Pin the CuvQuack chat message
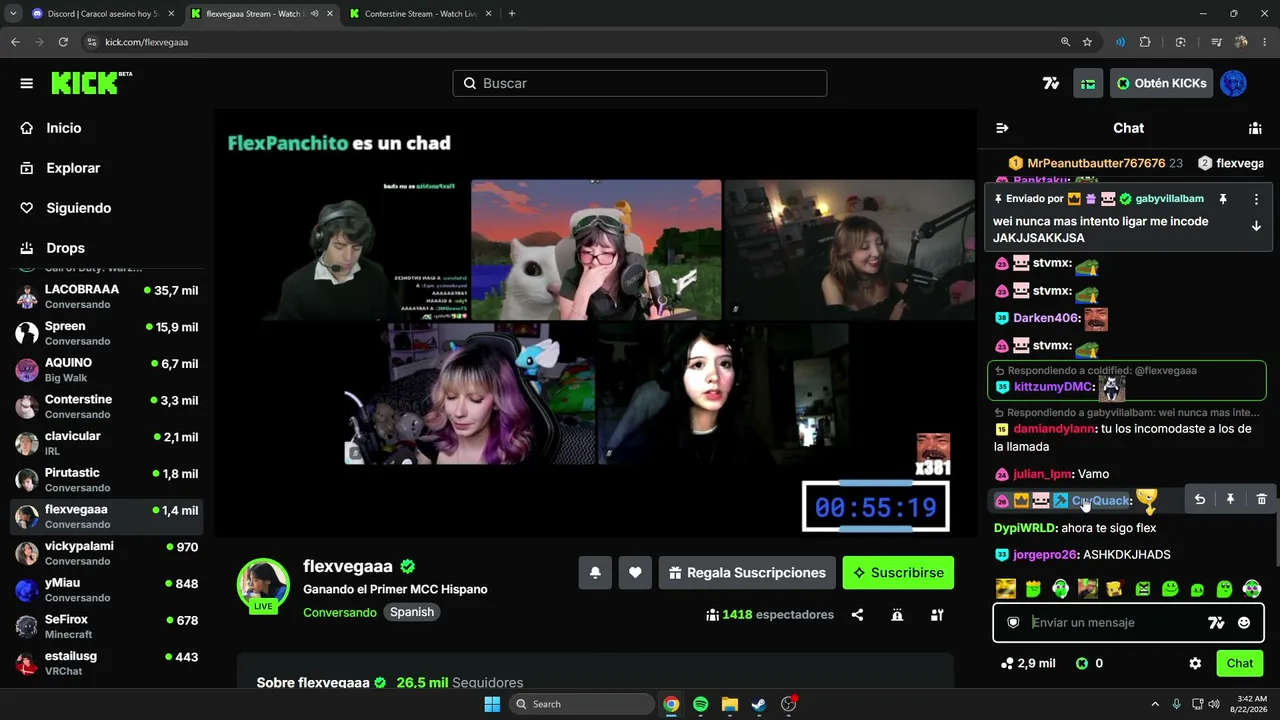Image resolution: width=1280 pixels, height=720 pixels. 1230,499
